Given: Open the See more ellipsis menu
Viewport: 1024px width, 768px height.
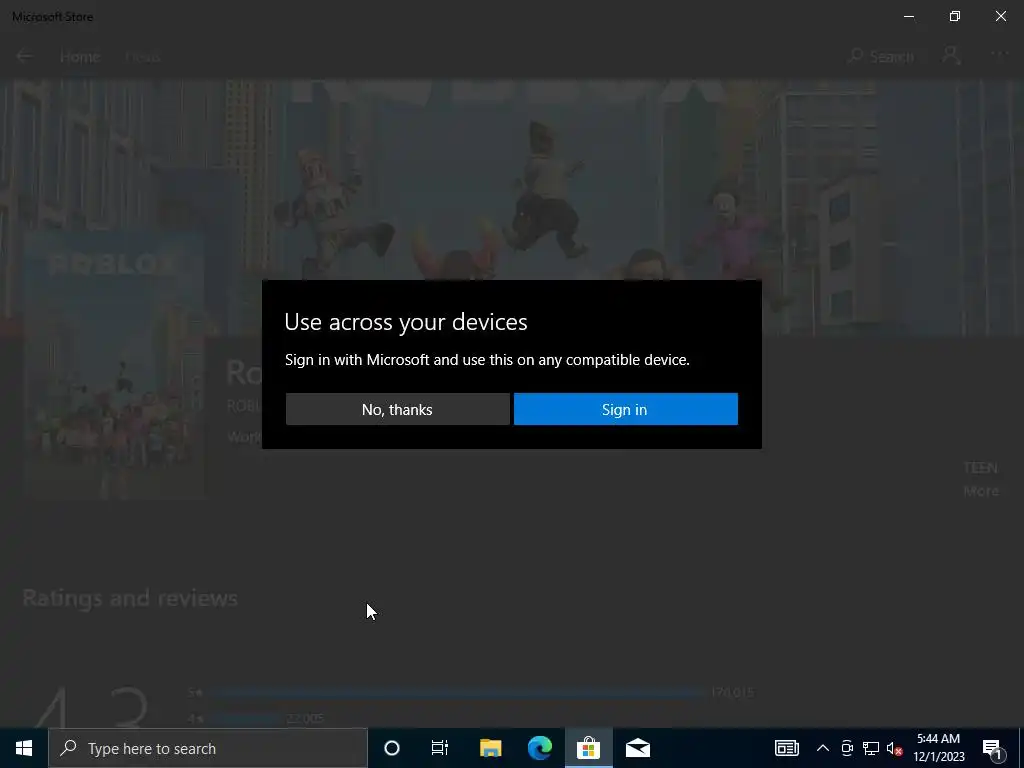Looking at the screenshot, I should [x=999, y=54].
